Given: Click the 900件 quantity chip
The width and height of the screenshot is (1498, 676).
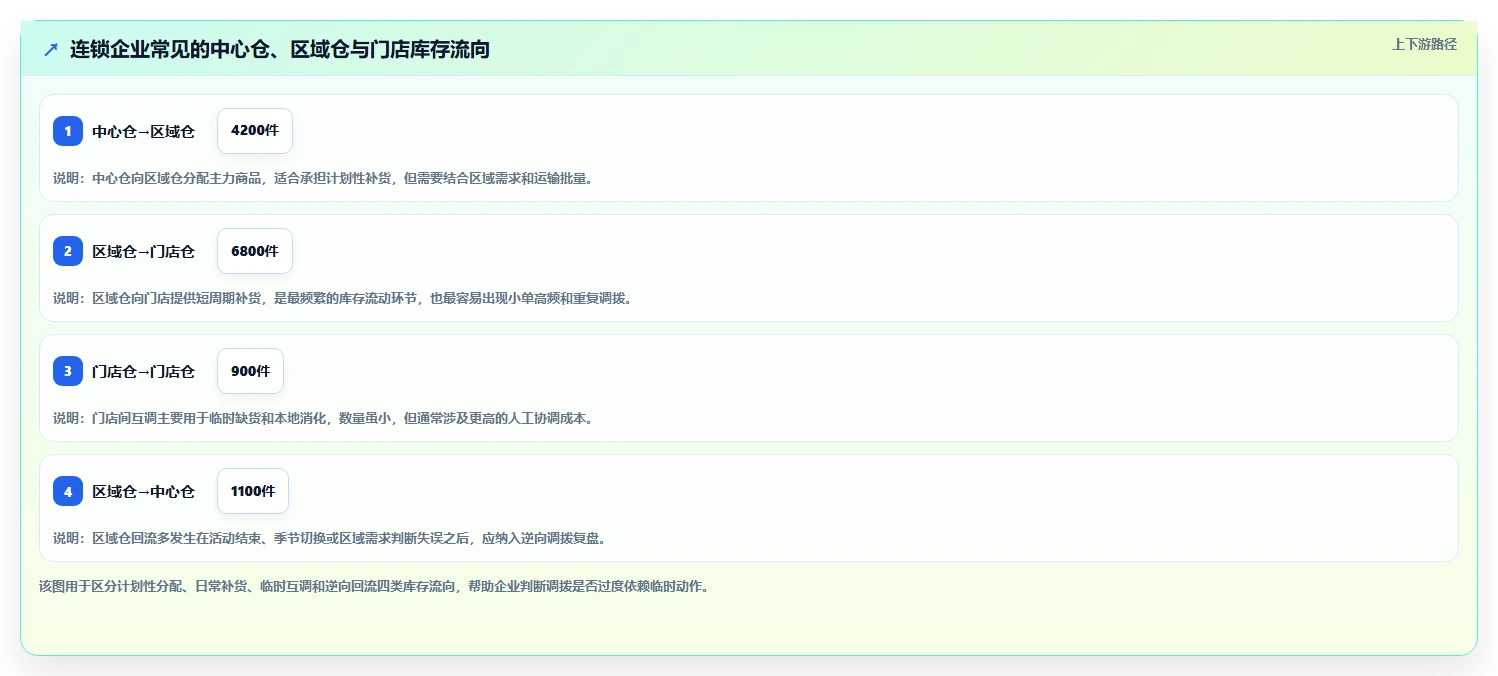Looking at the screenshot, I should (x=251, y=371).
